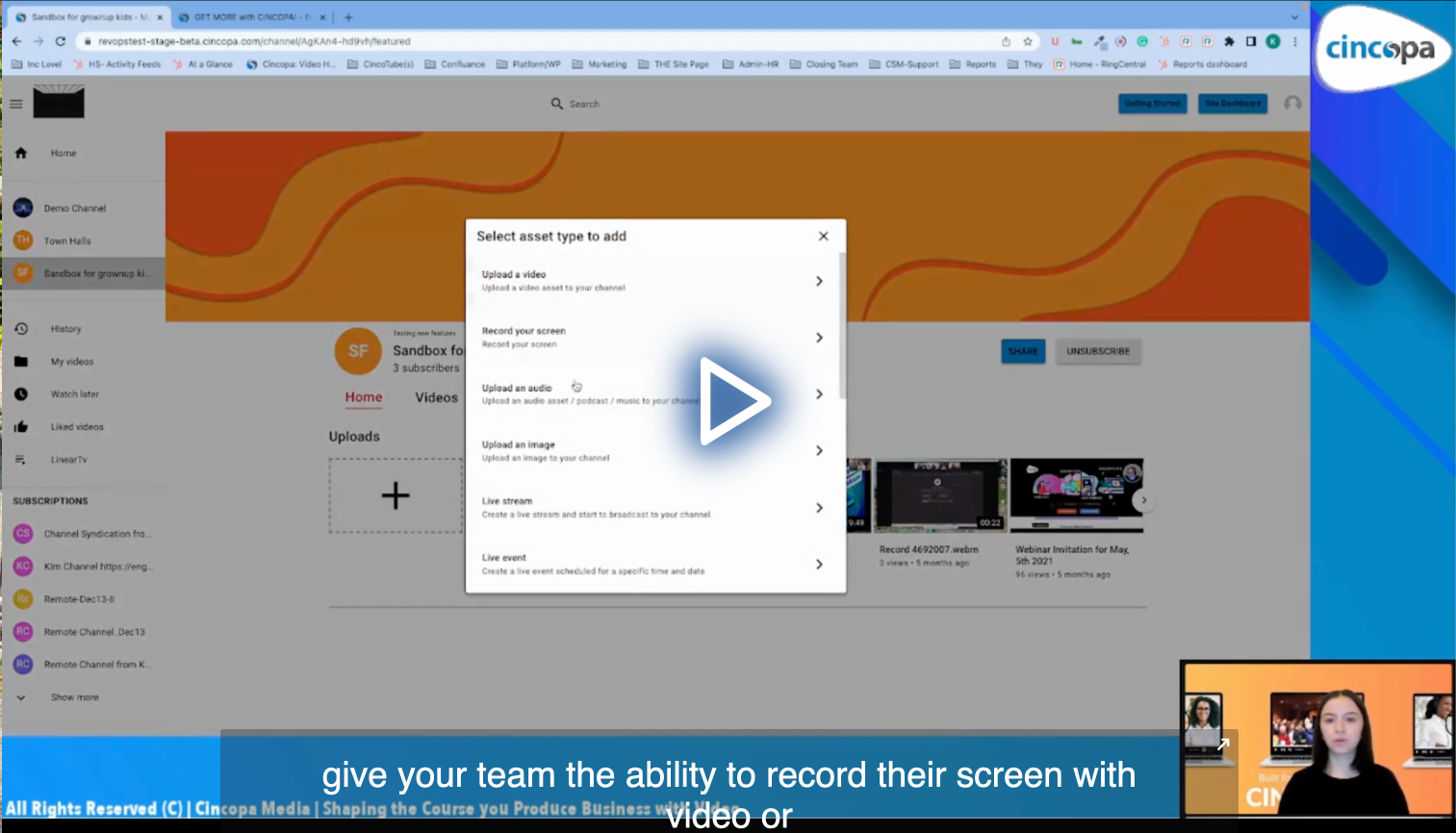
Task: Click the SHARE button
Action: [x=1023, y=351]
